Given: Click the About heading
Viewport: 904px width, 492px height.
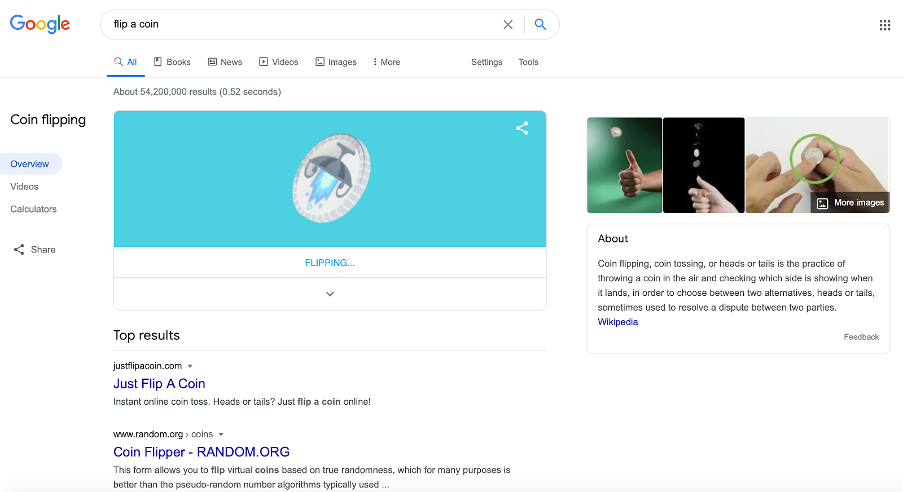Looking at the screenshot, I should click(x=612, y=238).
